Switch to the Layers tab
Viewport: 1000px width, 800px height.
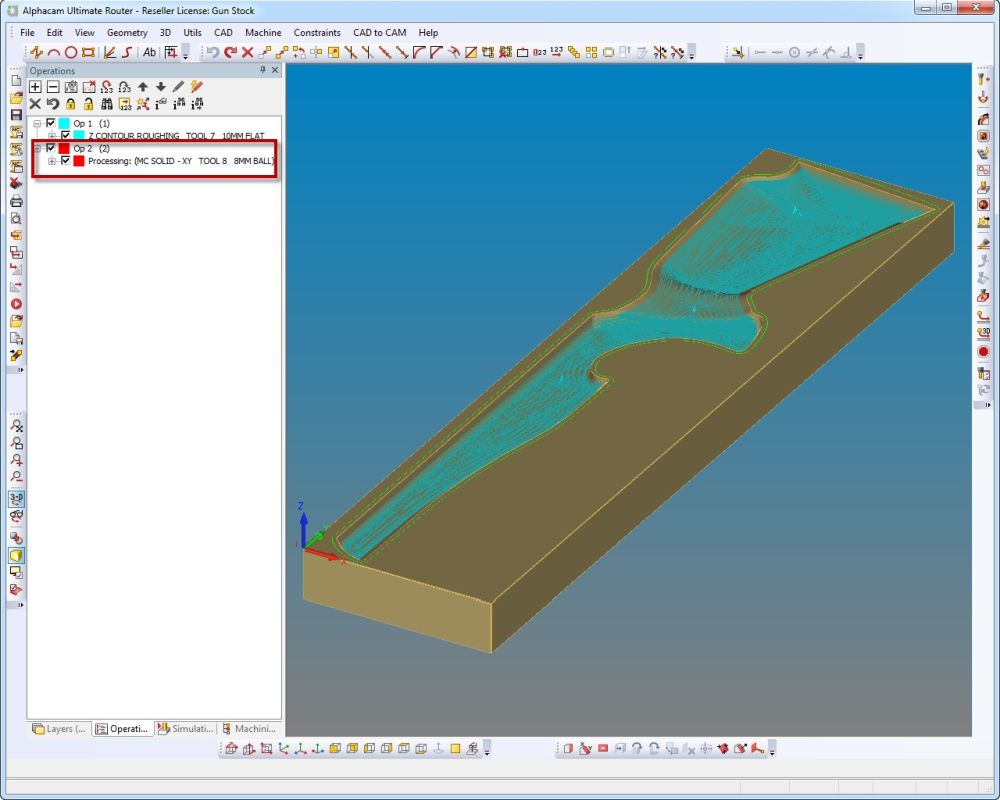[x=60, y=729]
